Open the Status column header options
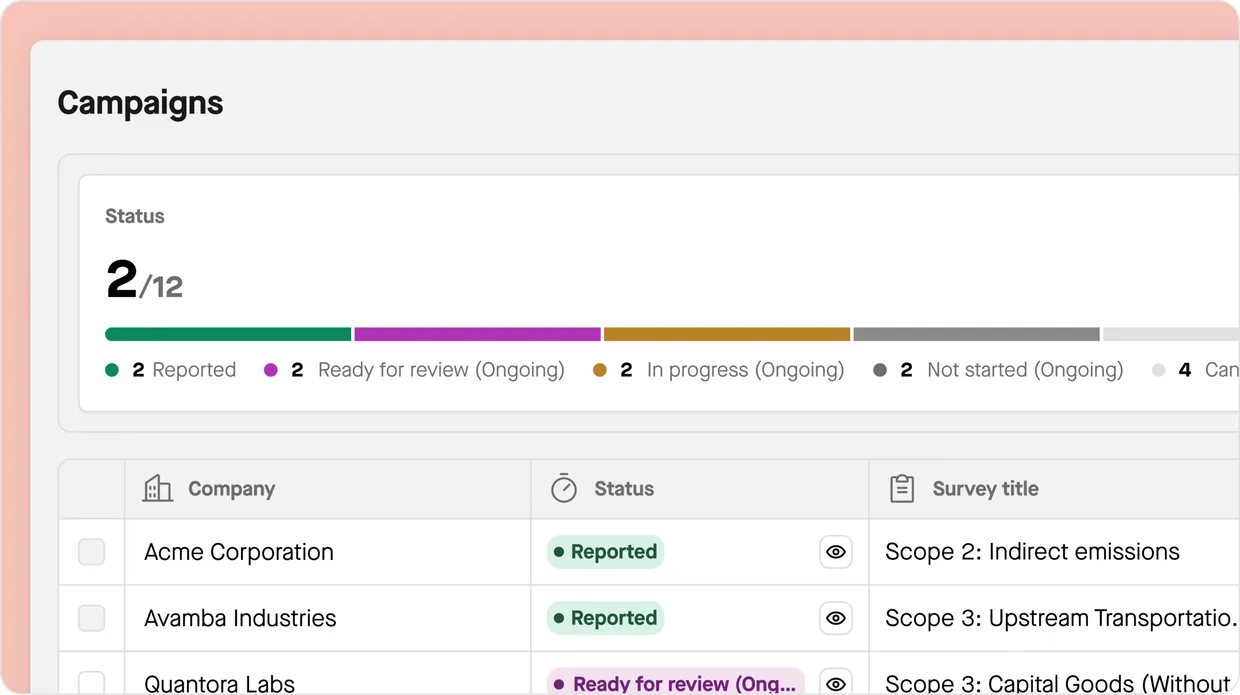Viewport: 1240px width, 695px height. 624,489
